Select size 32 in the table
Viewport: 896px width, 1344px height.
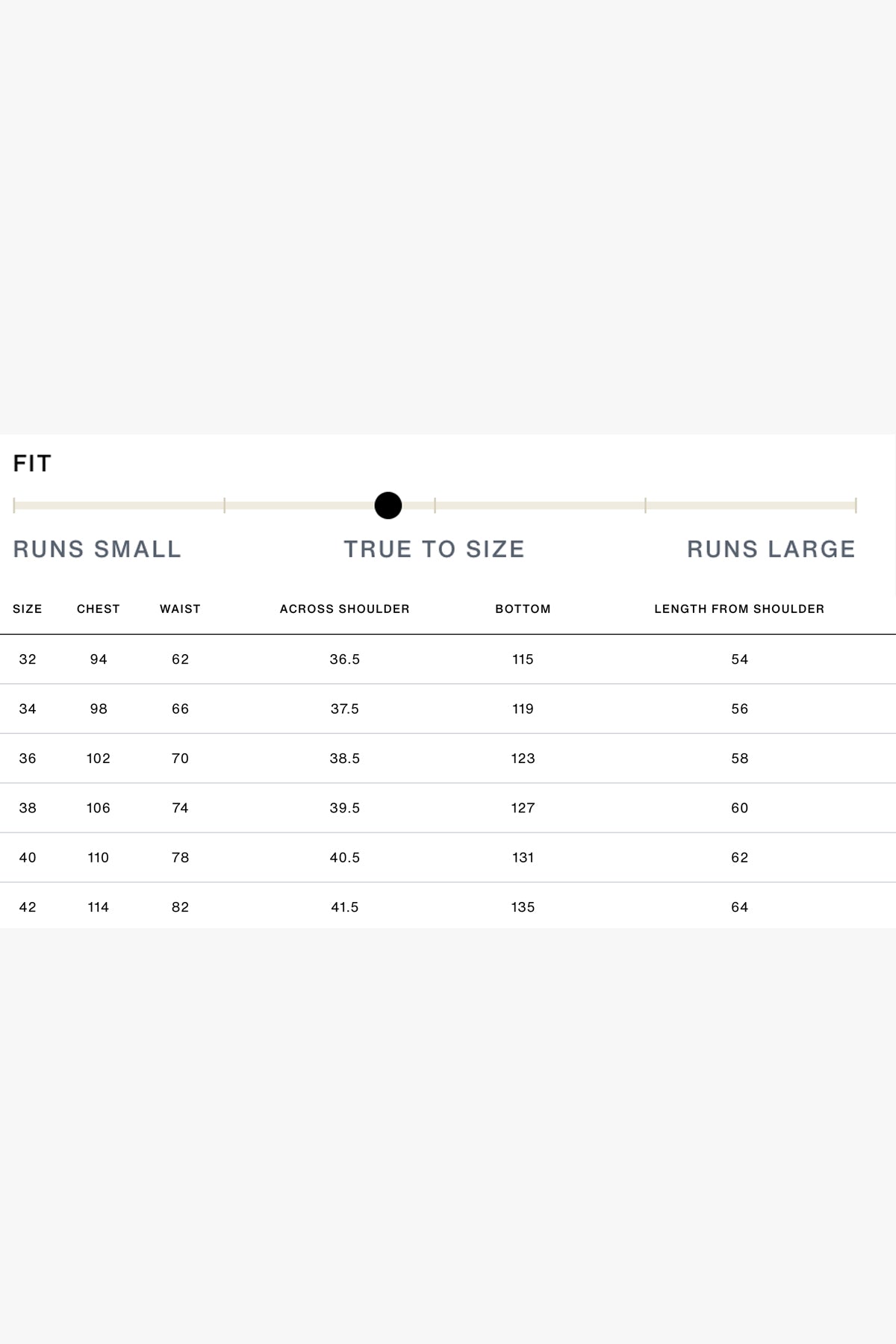(x=28, y=659)
